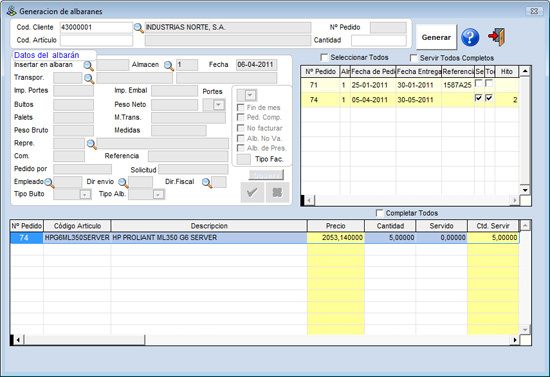This screenshot has height=377, width=550.
Task: Open client search magnifier next to Cod. Cliente
Action: pyautogui.click(x=139, y=28)
